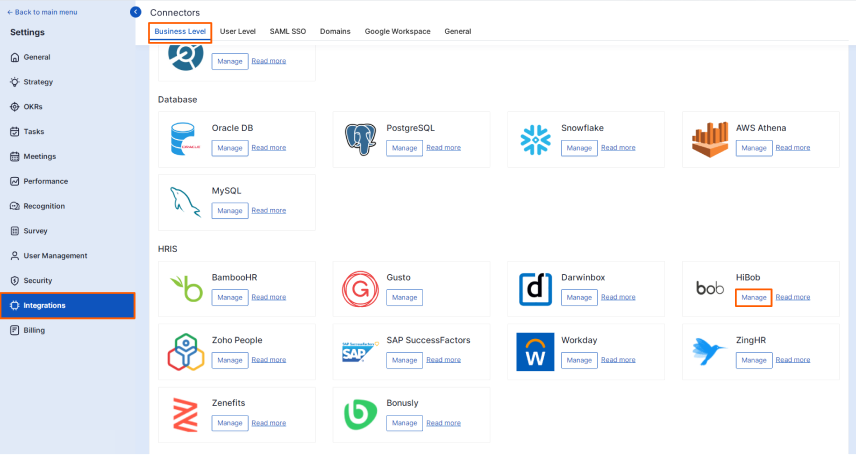Read more about Zenefits
Screen dimensions: 856x455
[269, 423]
